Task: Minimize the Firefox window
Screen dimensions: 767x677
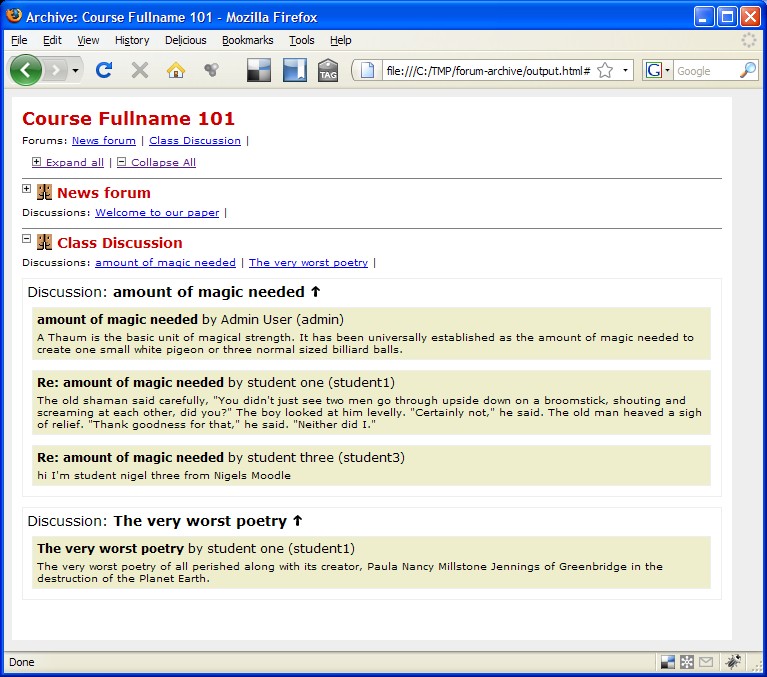Action: tap(703, 17)
